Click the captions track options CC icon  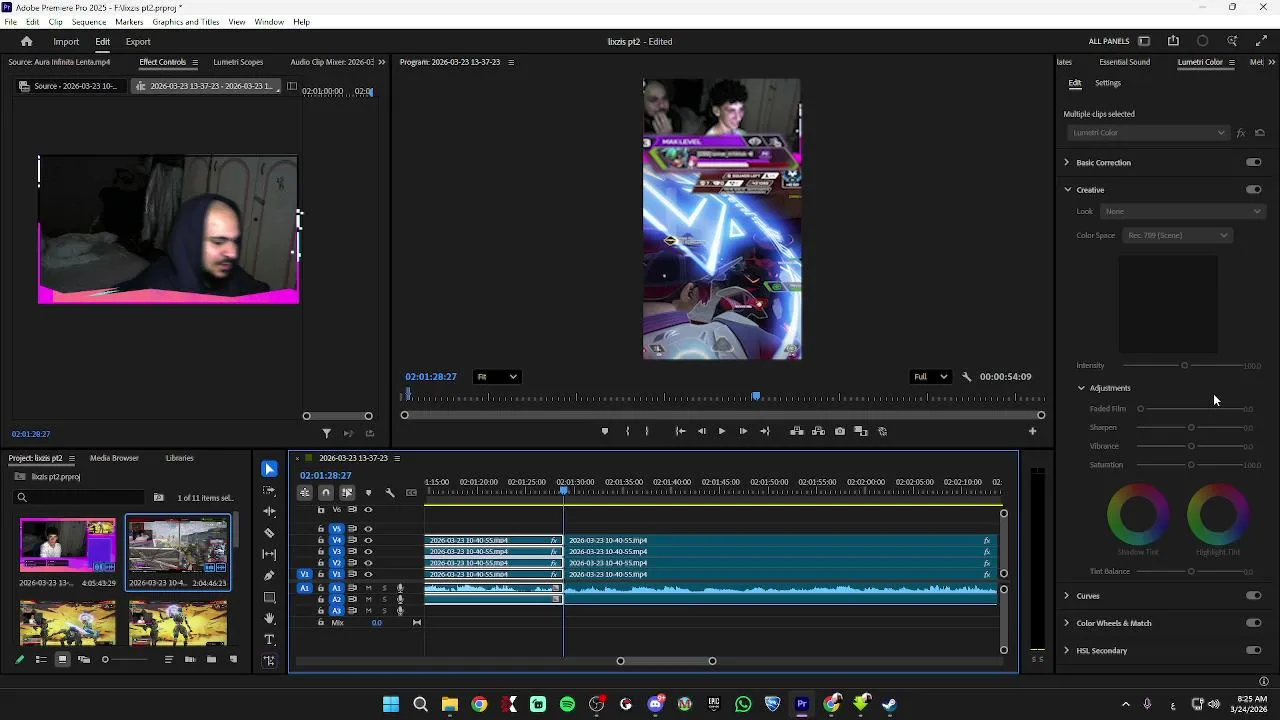tap(411, 492)
